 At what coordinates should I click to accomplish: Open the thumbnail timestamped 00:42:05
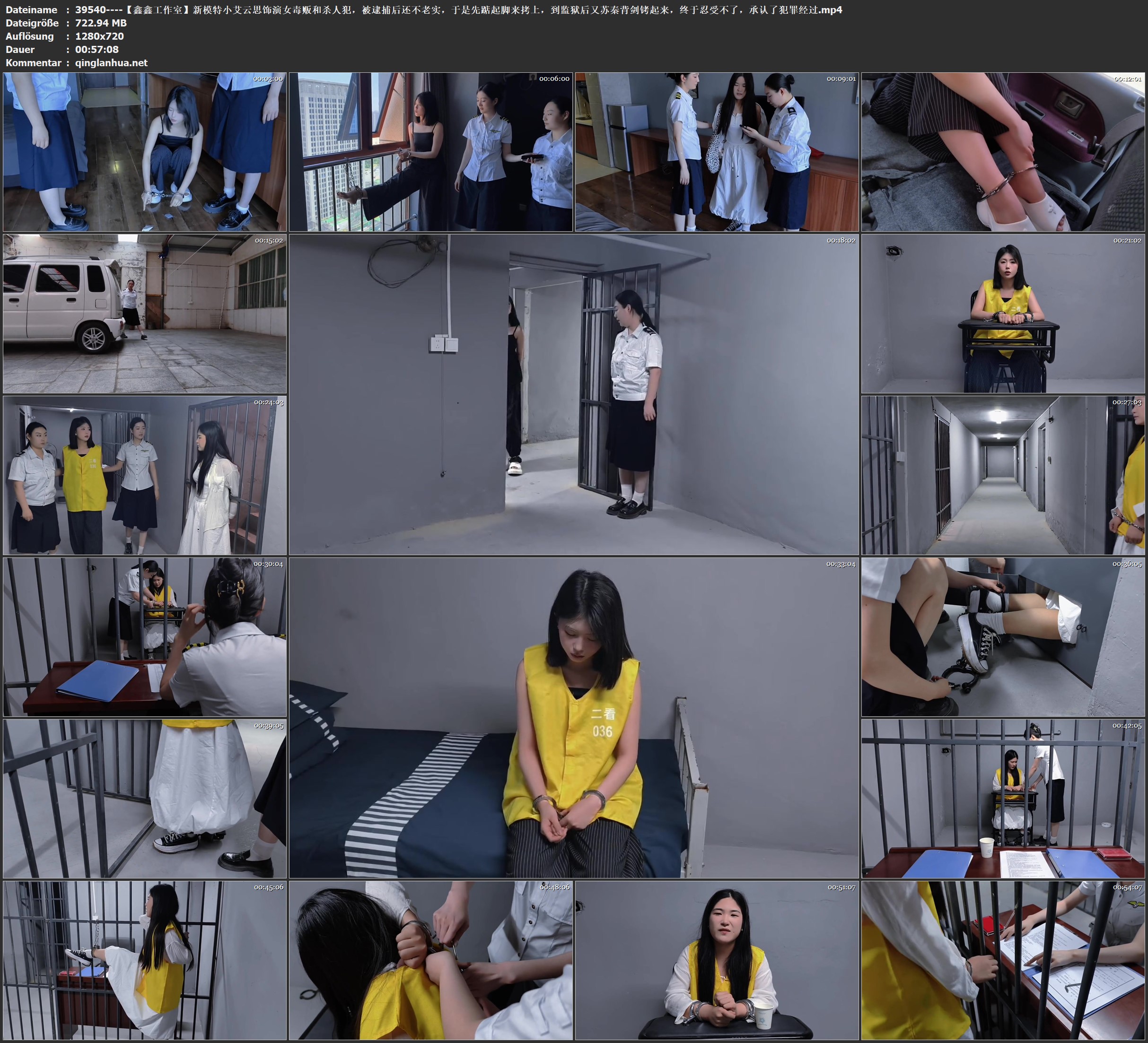[x=1003, y=799]
